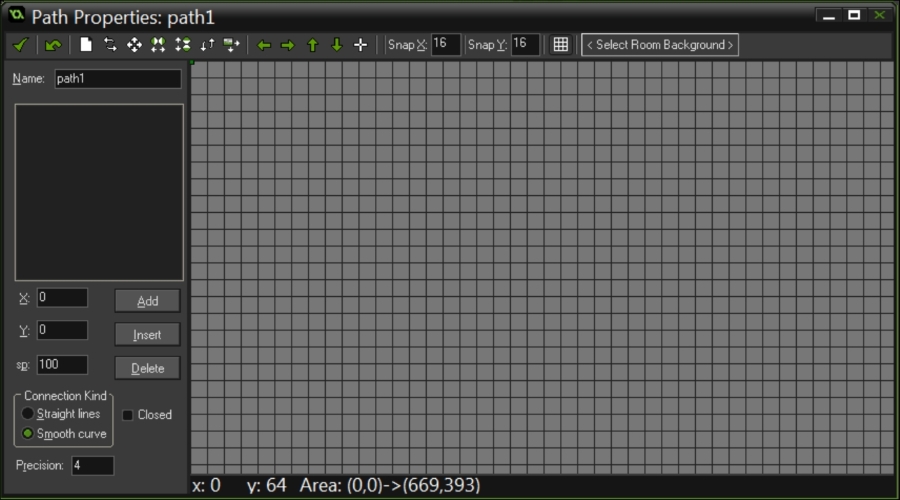Click the Rotate path icon
900x500 pixels.
(x=207, y=45)
